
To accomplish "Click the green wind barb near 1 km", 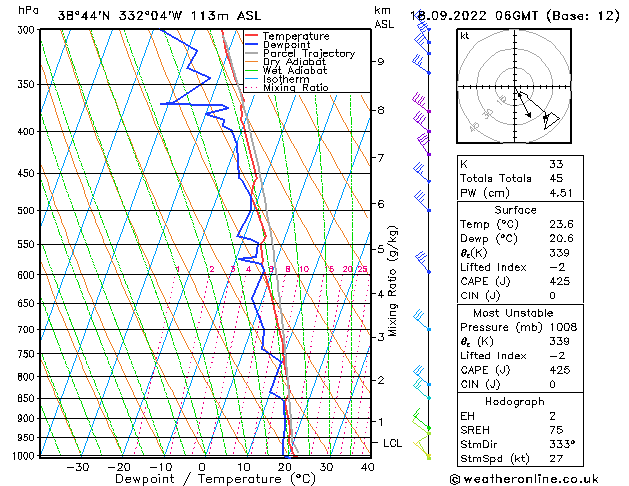I will (x=421, y=419).
